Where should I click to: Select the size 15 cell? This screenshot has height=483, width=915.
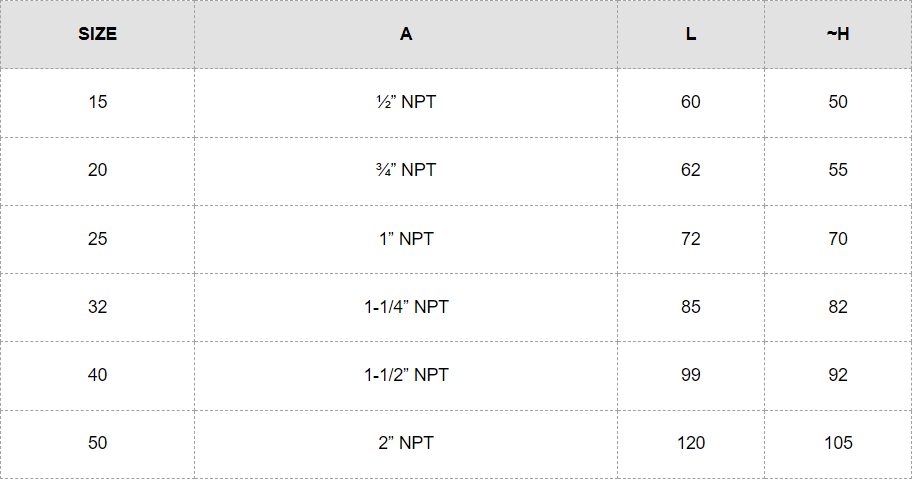97,102
